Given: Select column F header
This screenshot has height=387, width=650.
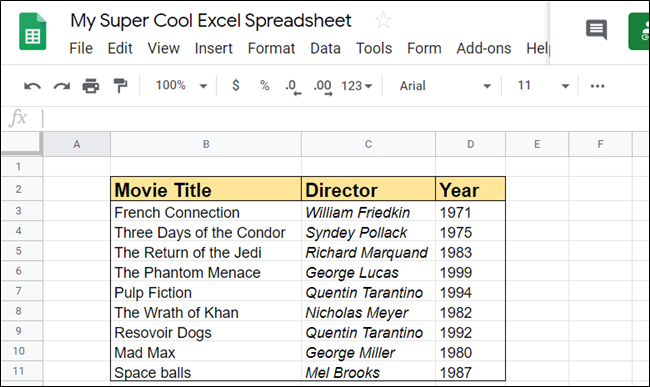Looking at the screenshot, I should (x=600, y=144).
